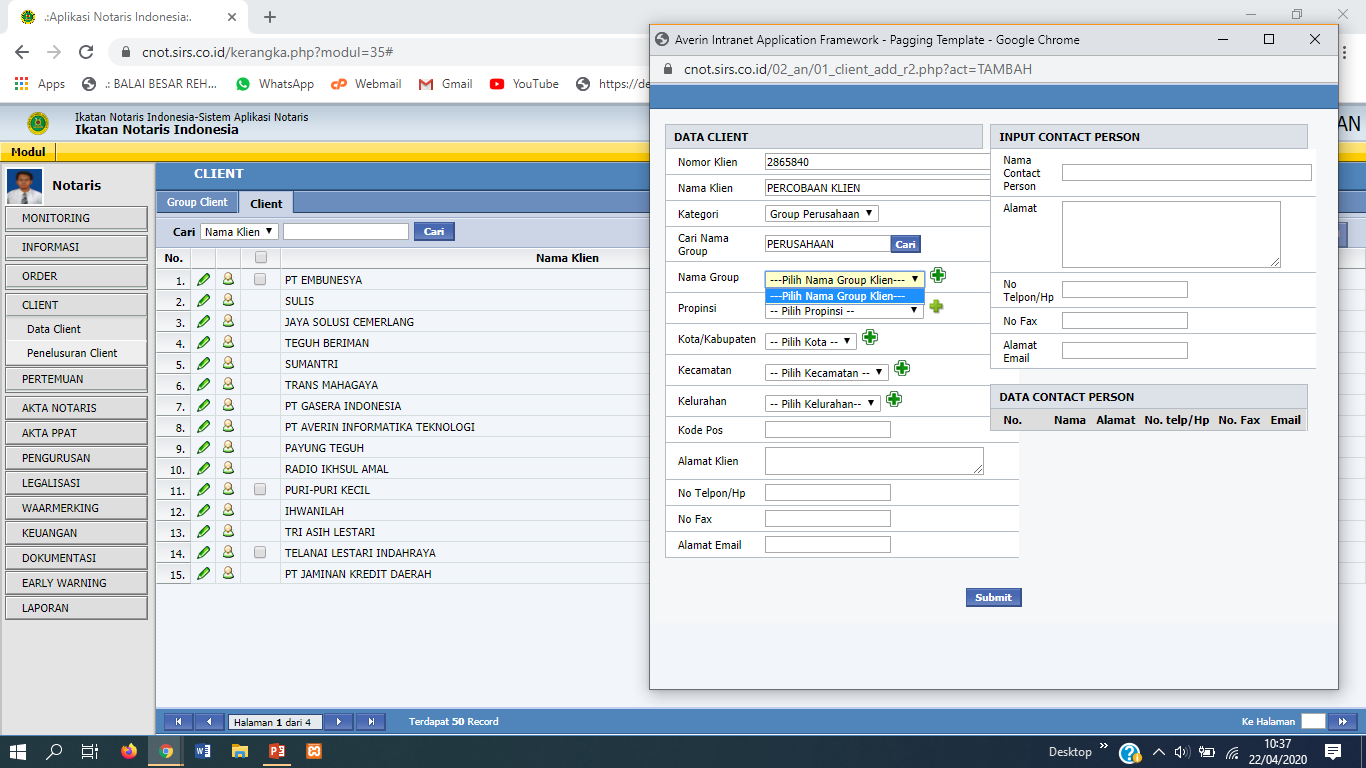The width and height of the screenshot is (1366, 768).
Task: Tick the checkbox for PT EMBUNESYA
Action: tap(260, 280)
